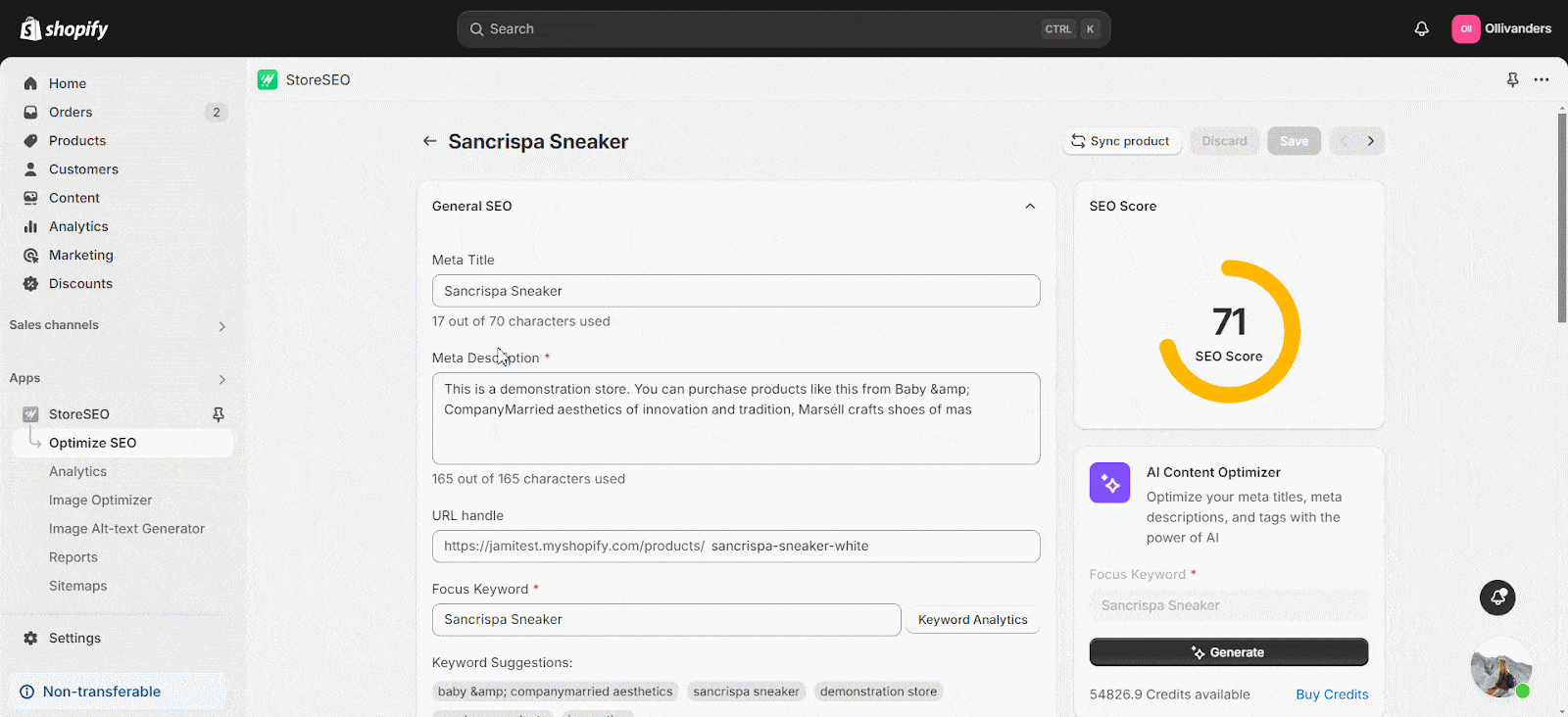Open the three-dot more actions menu
Image resolution: width=1568 pixels, height=717 pixels.
(x=1542, y=80)
